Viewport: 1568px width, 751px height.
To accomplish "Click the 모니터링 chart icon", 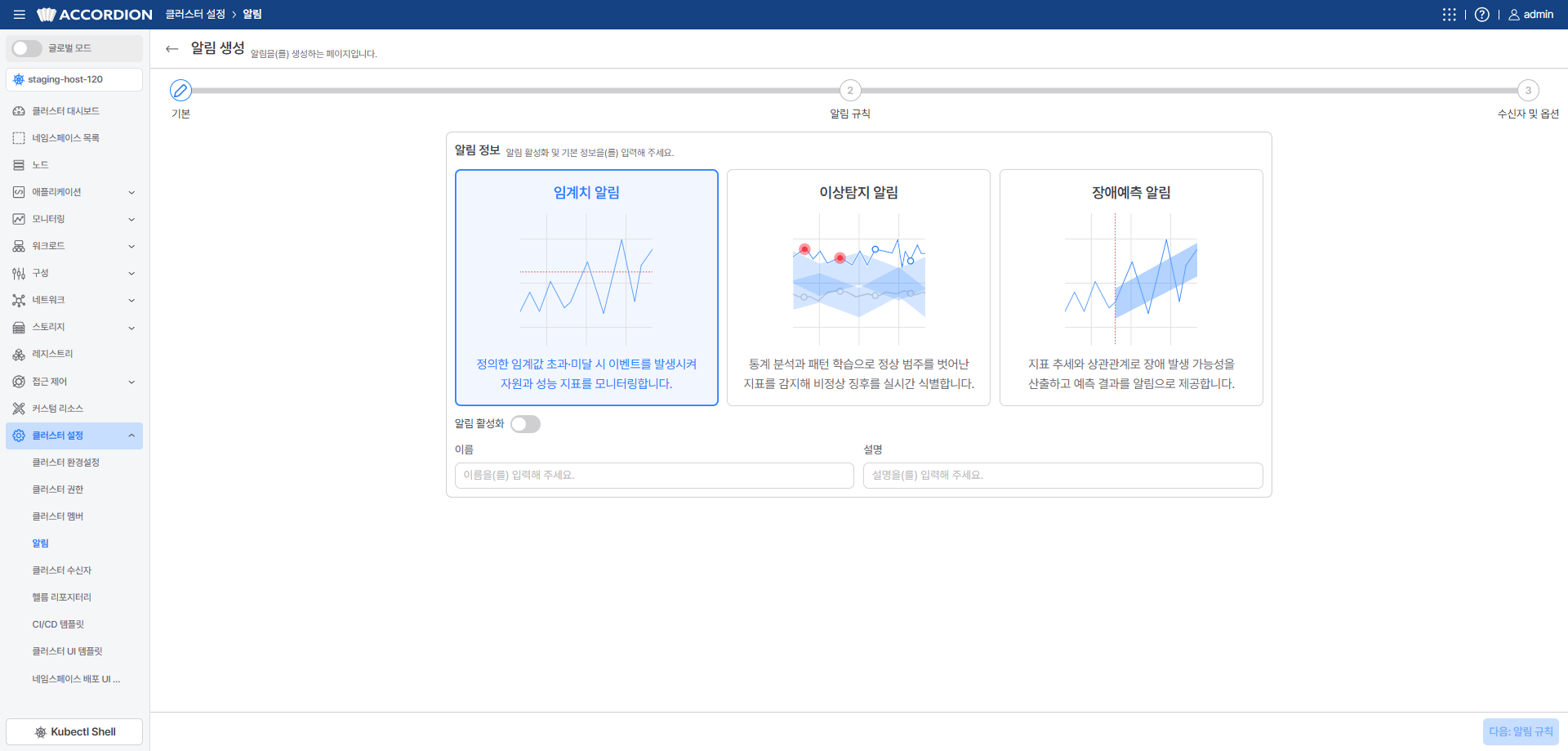I will tap(19, 219).
